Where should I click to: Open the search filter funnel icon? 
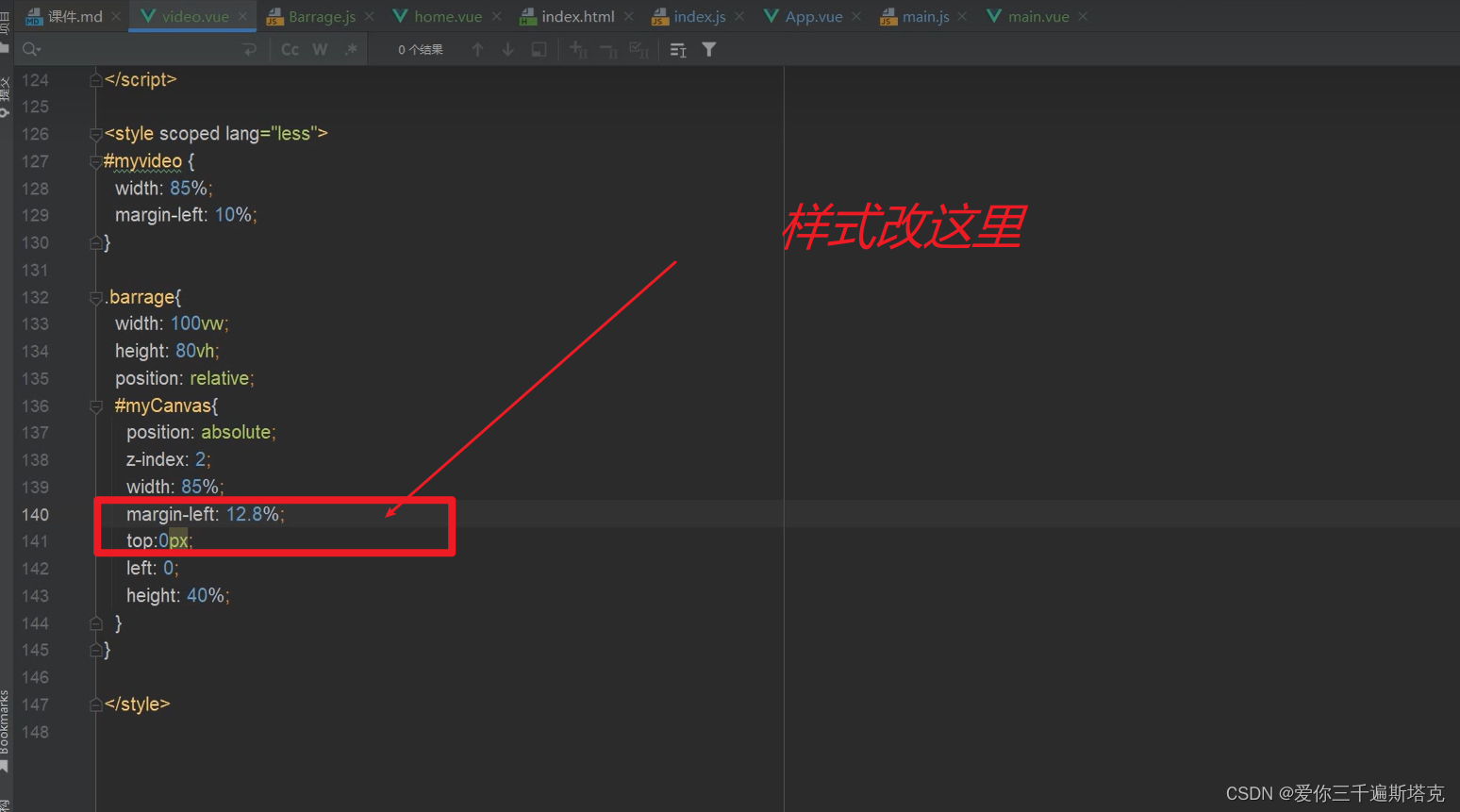[x=709, y=49]
